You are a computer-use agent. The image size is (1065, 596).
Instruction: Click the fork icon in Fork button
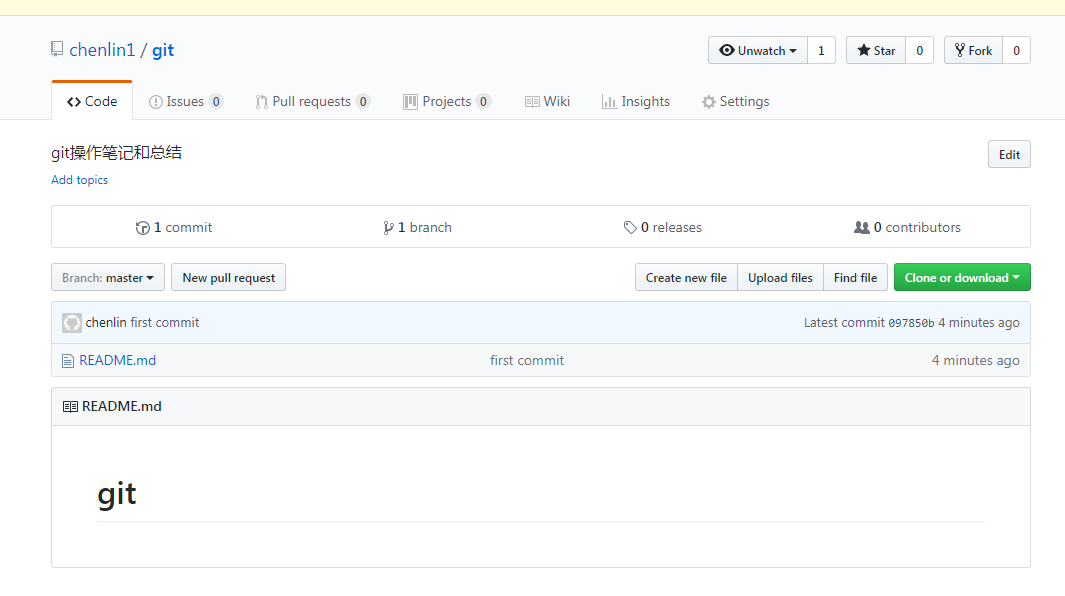(960, 50)
